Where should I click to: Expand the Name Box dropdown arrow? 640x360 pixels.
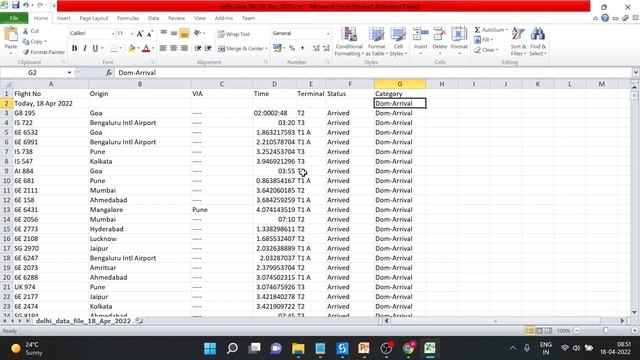pyautogui.click(x=69, y=73)
